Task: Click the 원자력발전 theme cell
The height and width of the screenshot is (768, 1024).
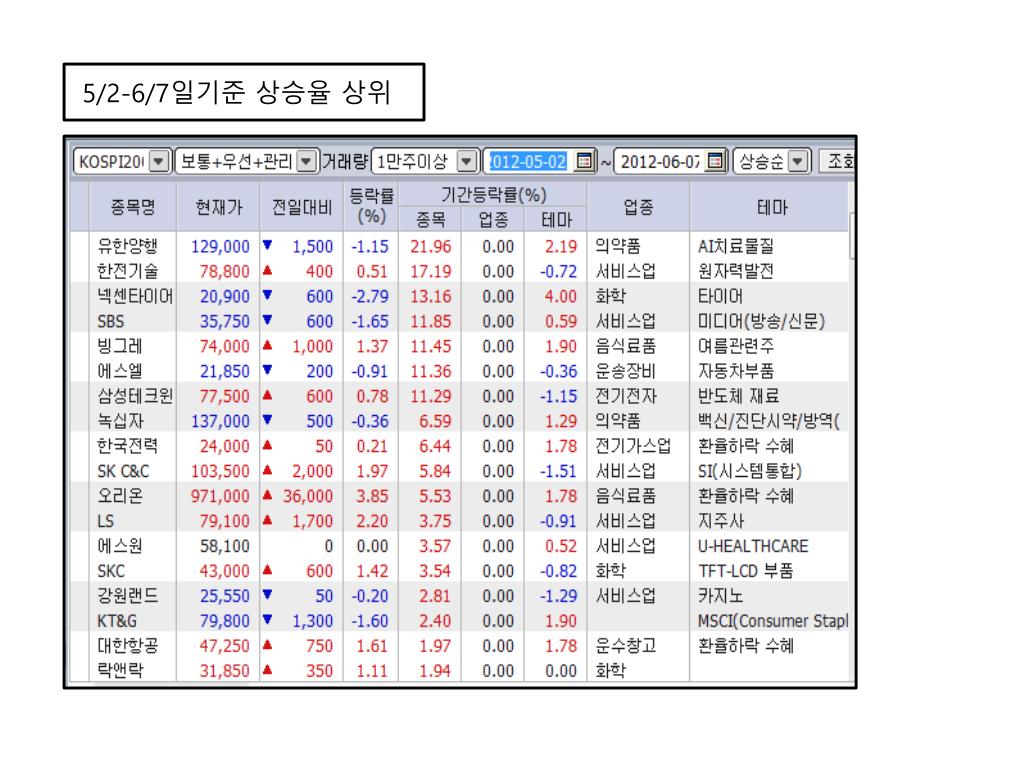Action: click(735, 271)
